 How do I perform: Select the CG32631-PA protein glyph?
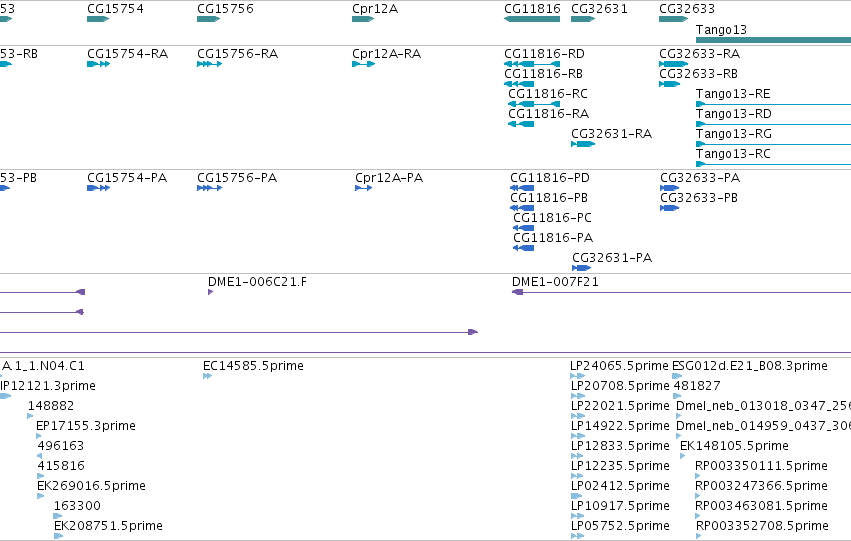[581, 269]
